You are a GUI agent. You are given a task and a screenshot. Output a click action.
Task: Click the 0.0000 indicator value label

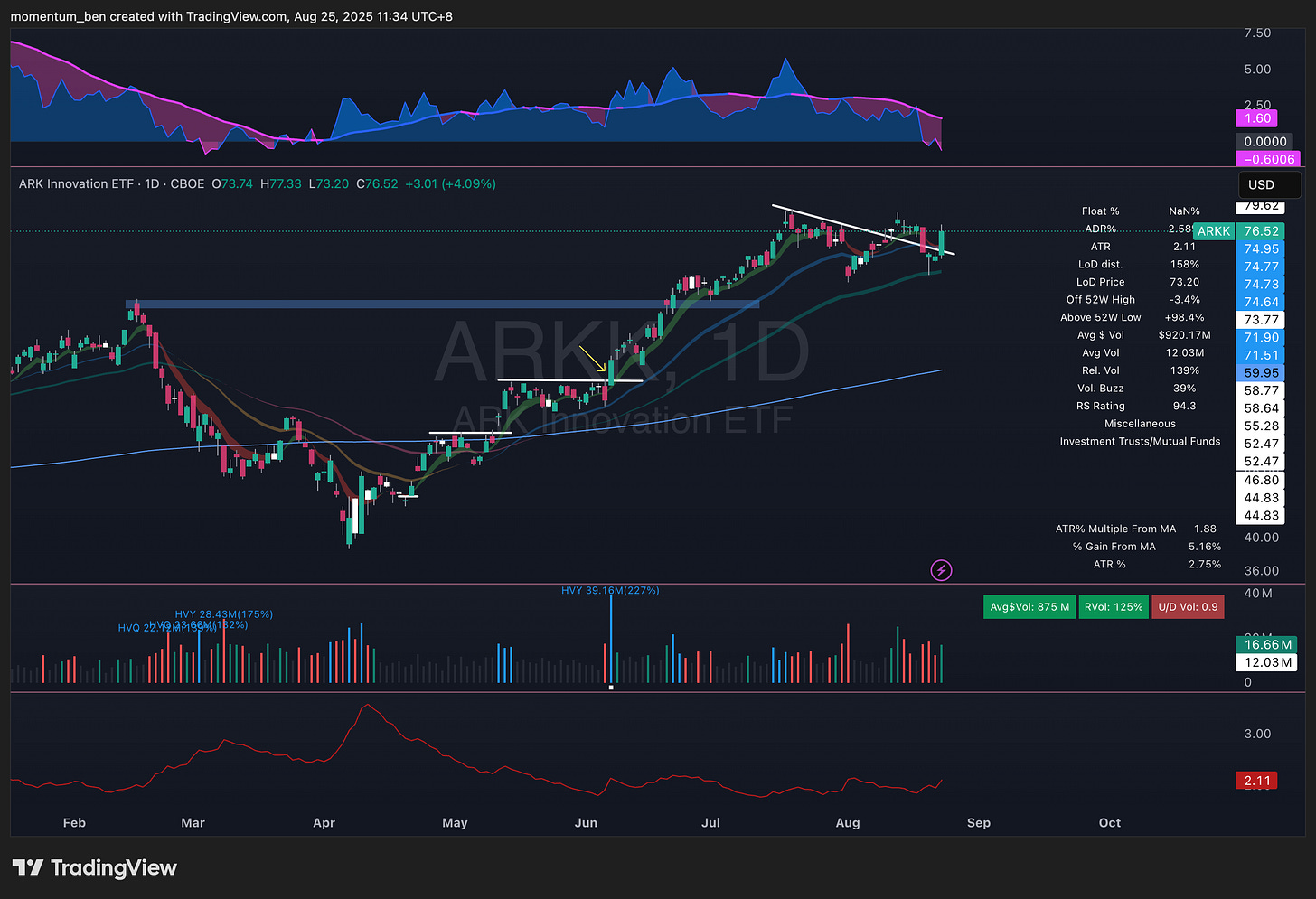(1264, 142)
